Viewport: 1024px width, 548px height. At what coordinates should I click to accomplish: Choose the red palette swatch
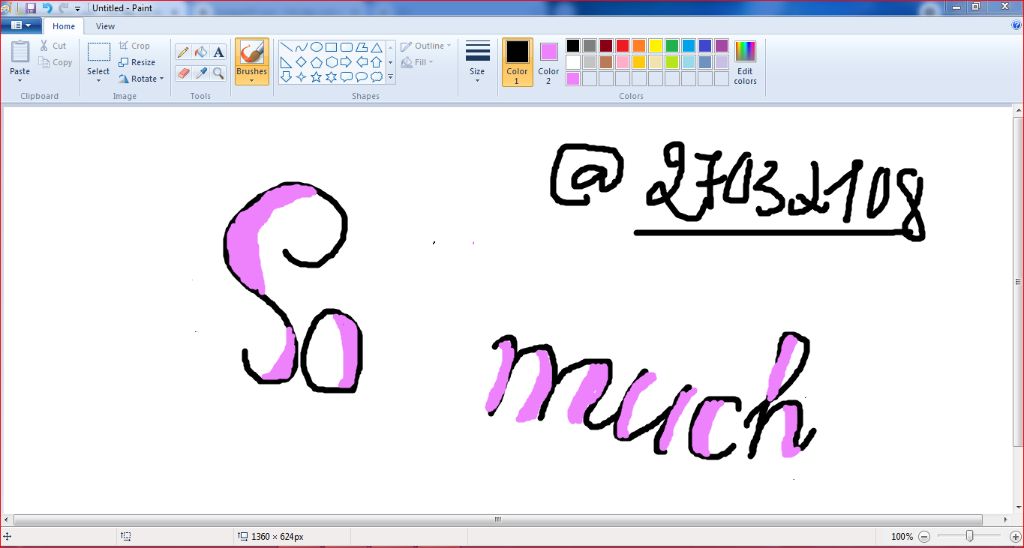[x=622, y=46]
